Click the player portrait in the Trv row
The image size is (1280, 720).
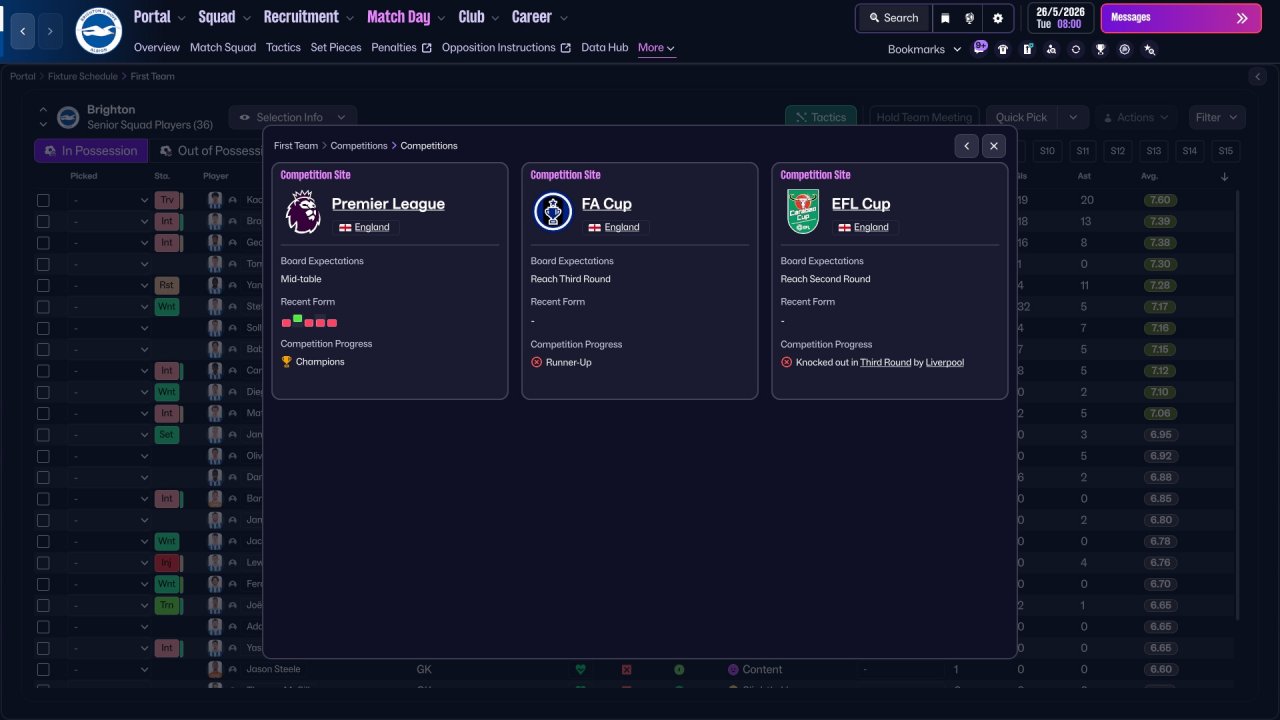pos(215,200)
